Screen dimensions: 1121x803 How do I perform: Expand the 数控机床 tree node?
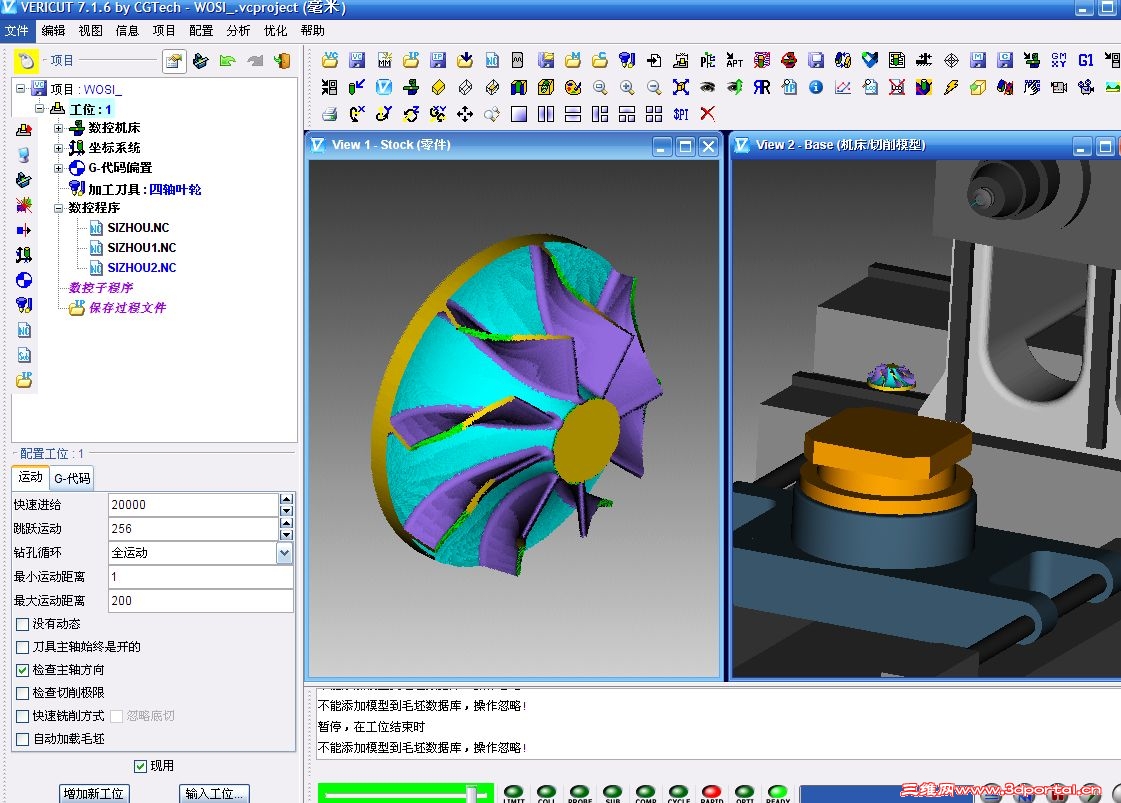(x=59, y=129)
